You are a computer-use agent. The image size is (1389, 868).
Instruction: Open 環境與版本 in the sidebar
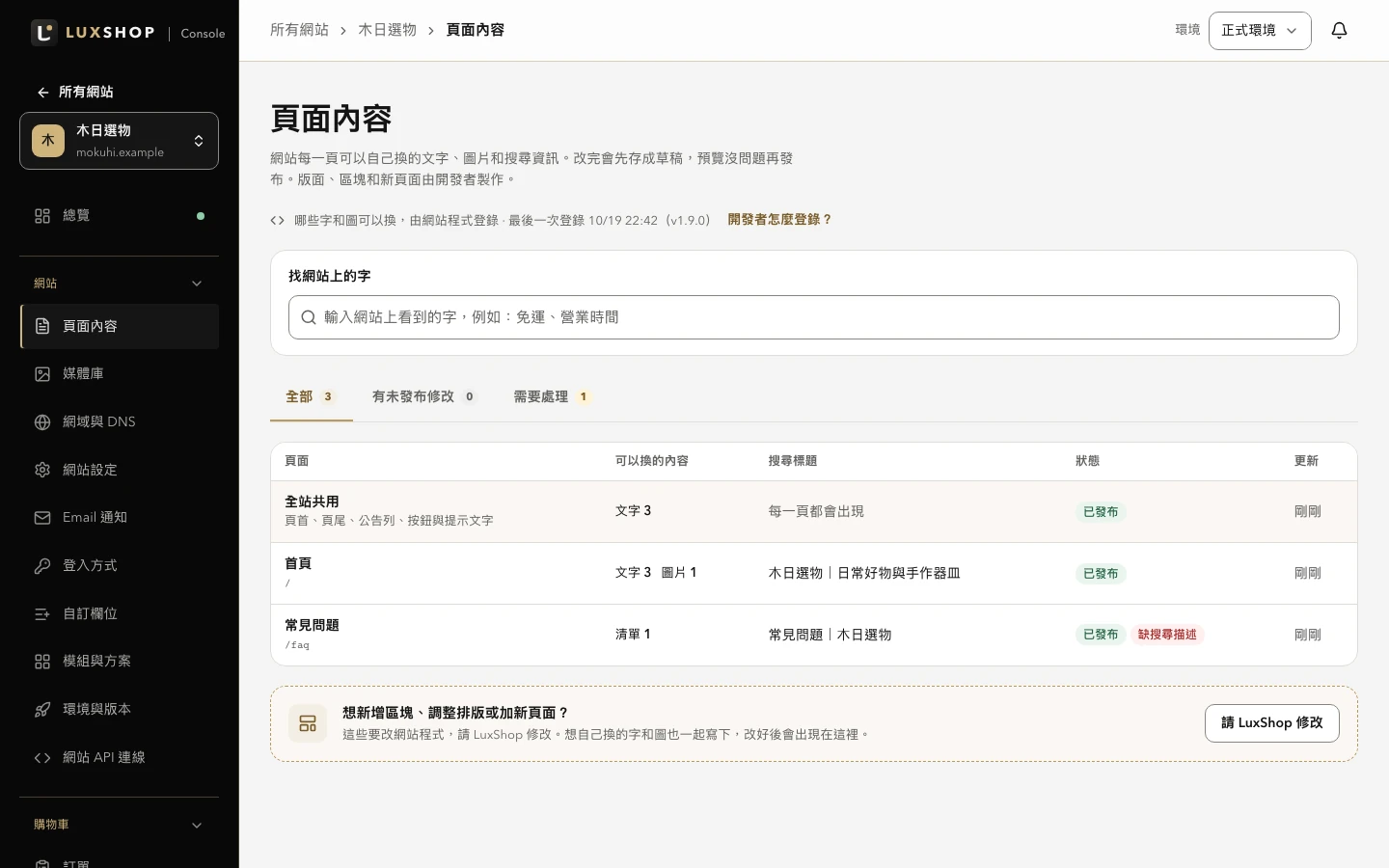(119, 710)
